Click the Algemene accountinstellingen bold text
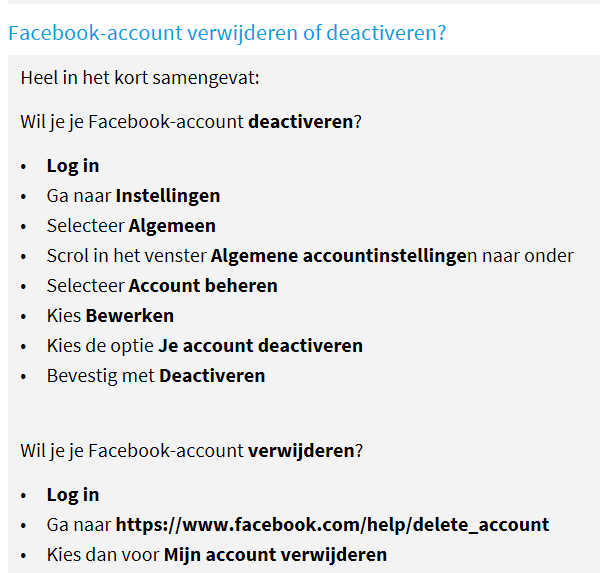The height and width of the screenshot is (573, 600). [339, 256]
